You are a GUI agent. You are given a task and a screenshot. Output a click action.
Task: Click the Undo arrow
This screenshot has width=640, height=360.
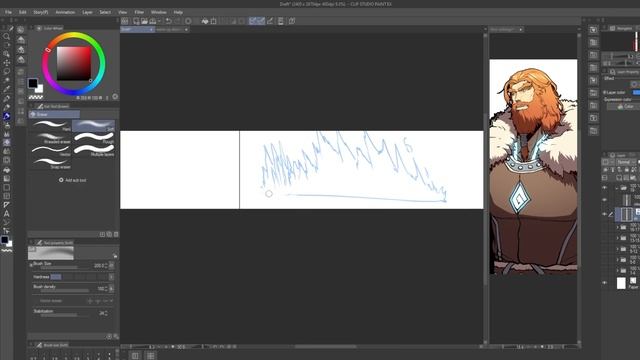(x=169, y=21)
